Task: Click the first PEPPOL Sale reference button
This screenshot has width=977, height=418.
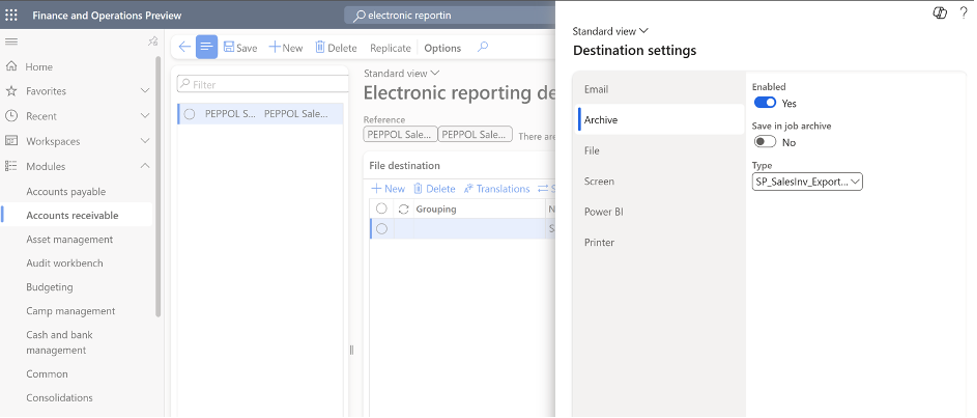Action: tap(399, 134)
